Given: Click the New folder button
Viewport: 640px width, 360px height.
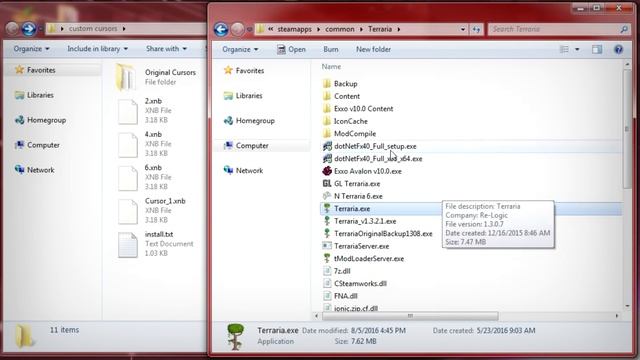Looking at the screenshot, I should [x=373, y=49].
